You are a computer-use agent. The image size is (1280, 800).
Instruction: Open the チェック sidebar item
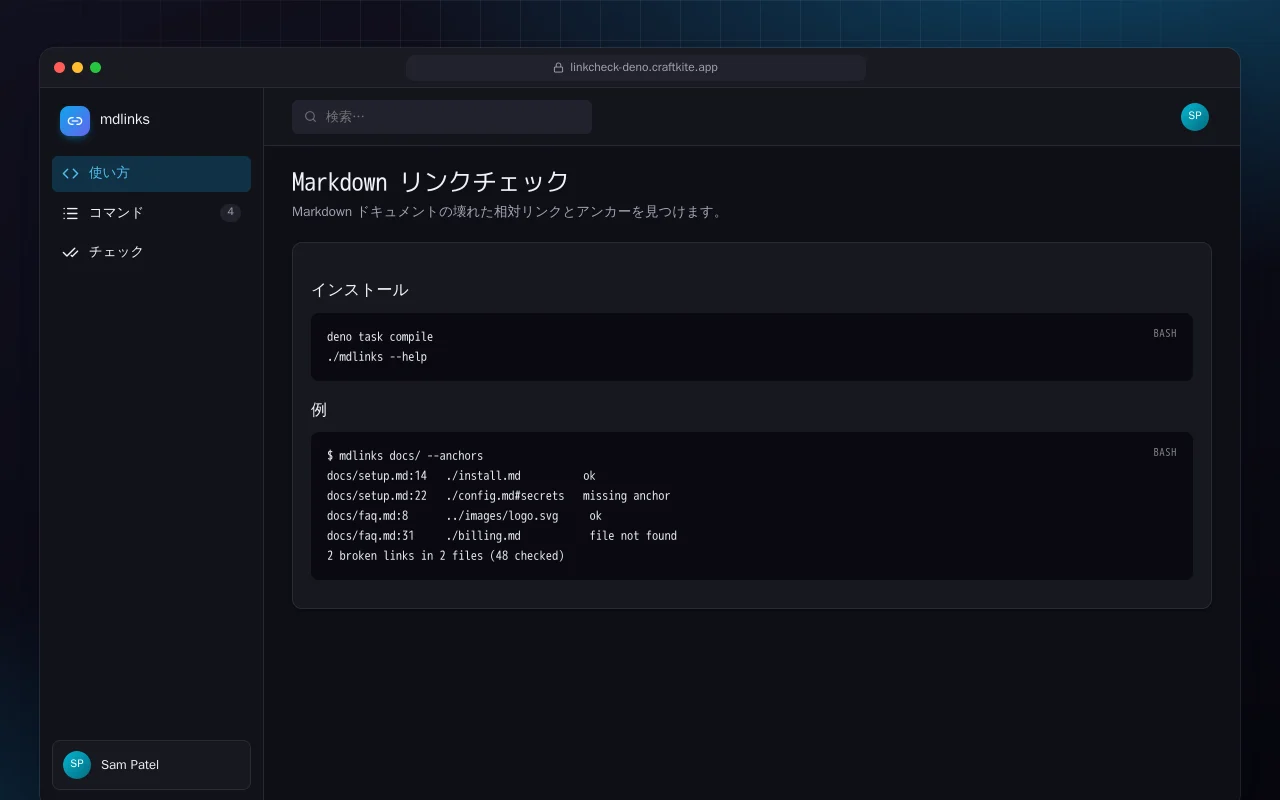coord(151,252)
